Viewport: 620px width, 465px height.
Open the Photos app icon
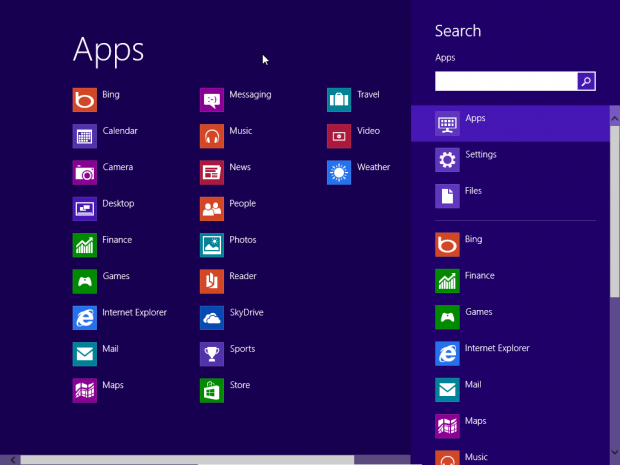[x=212, y=245]
